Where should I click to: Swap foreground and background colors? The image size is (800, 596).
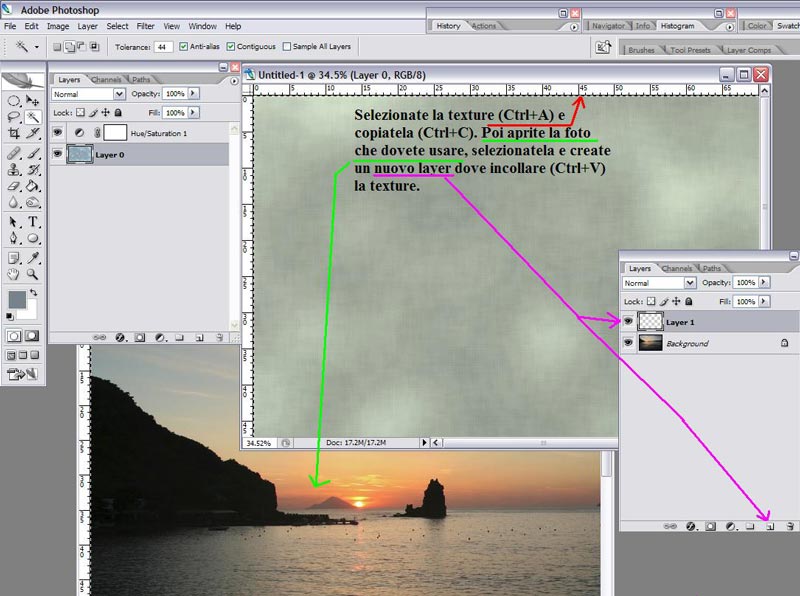point(34,292)
